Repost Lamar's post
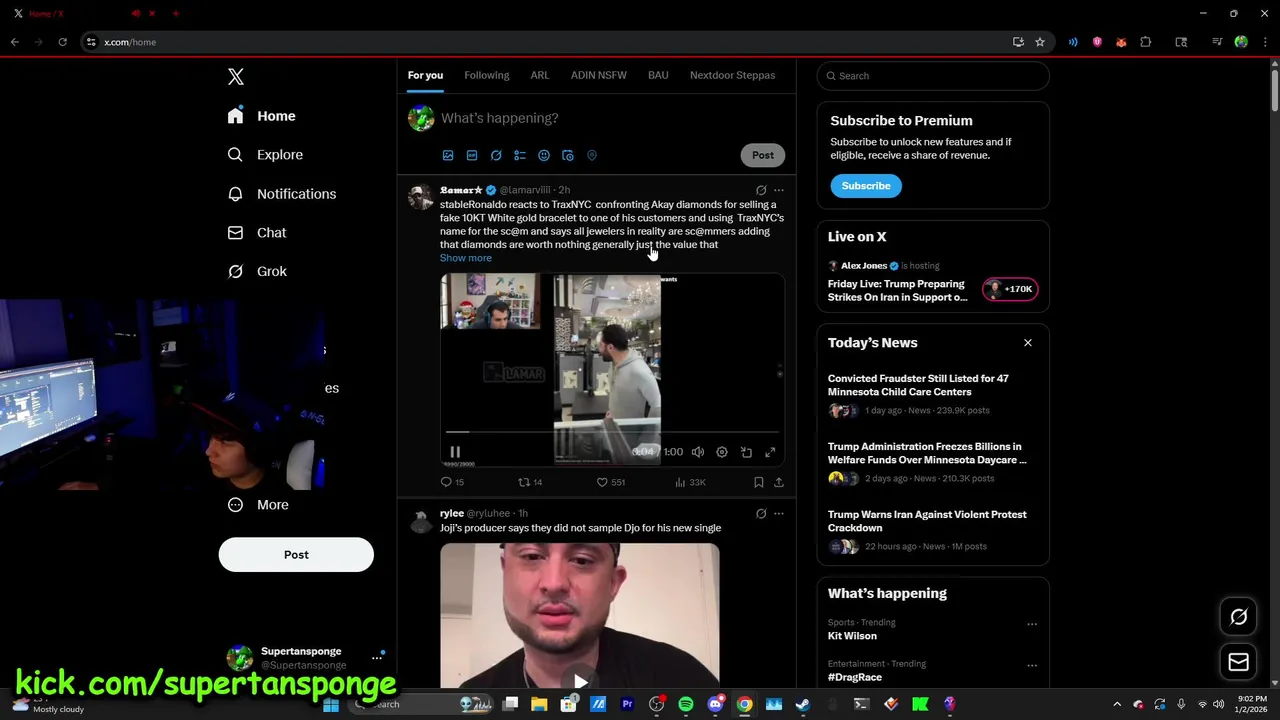Image resolution: width=1280 pixels, height=720 pixels. click(530, 482)
